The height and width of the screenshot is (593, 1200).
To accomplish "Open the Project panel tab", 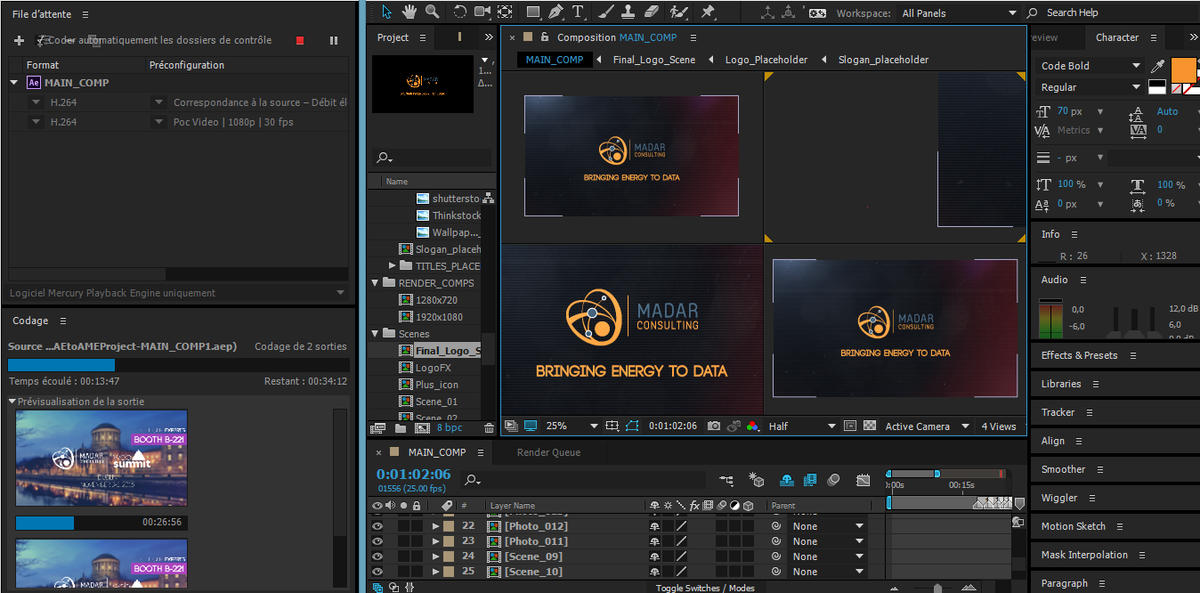I will point(392,37).
